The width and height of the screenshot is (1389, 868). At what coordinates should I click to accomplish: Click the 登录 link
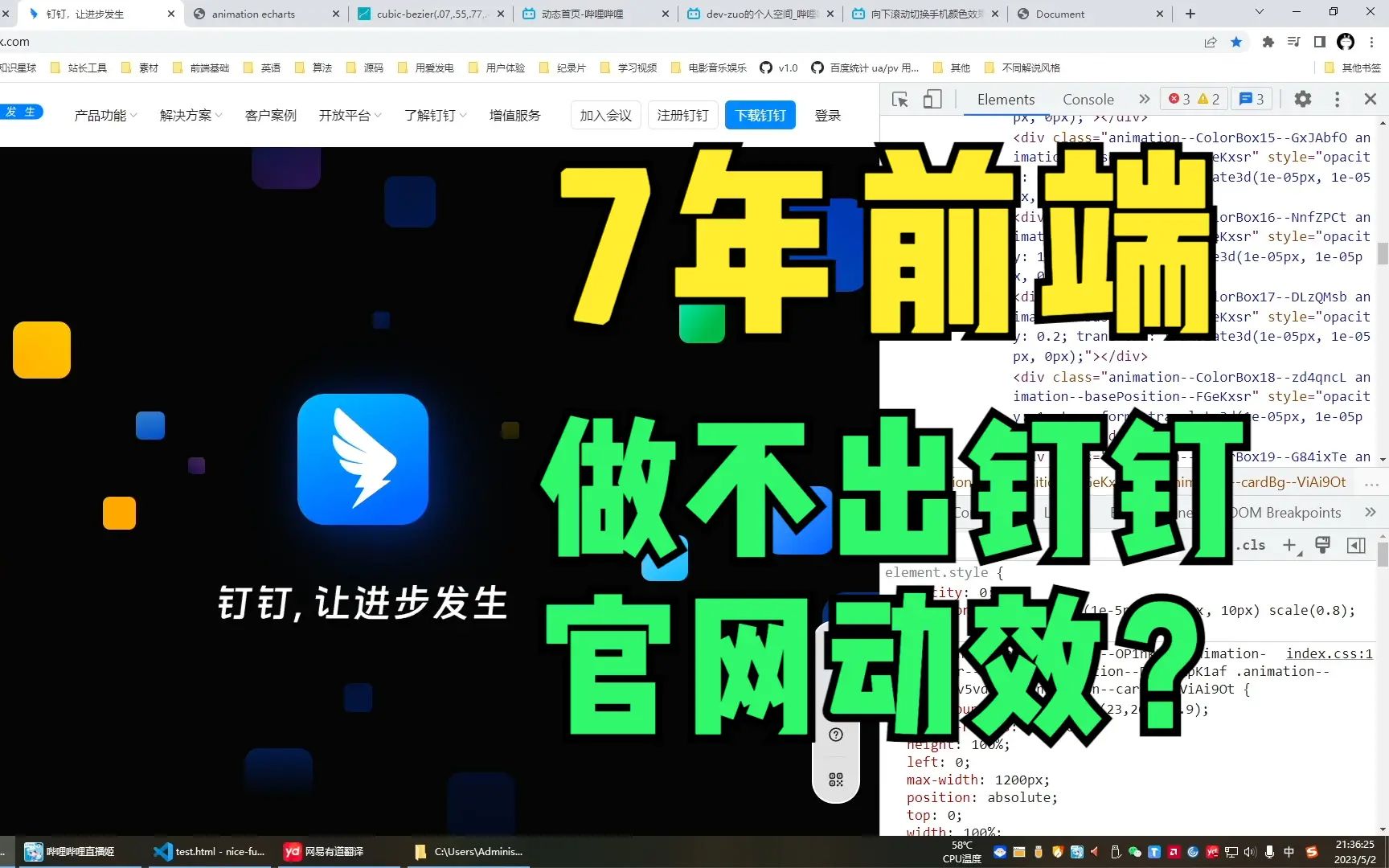point(828,116)
